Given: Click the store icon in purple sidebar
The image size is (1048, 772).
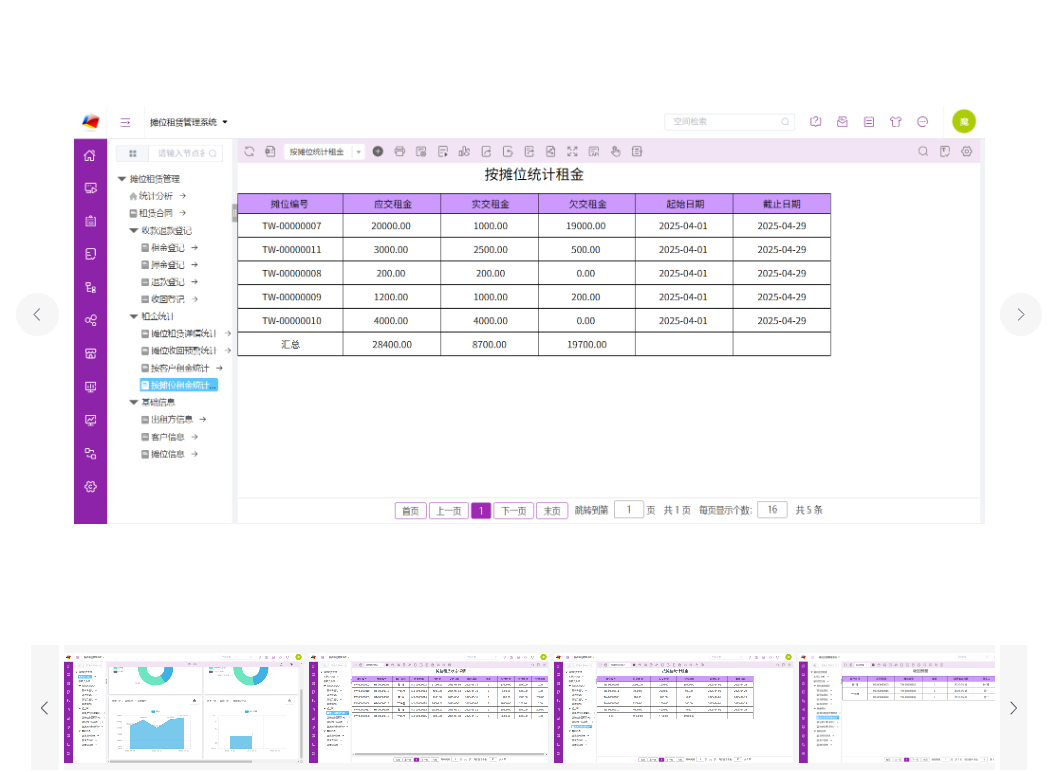Looking at the screenshot, I should 90,354.
